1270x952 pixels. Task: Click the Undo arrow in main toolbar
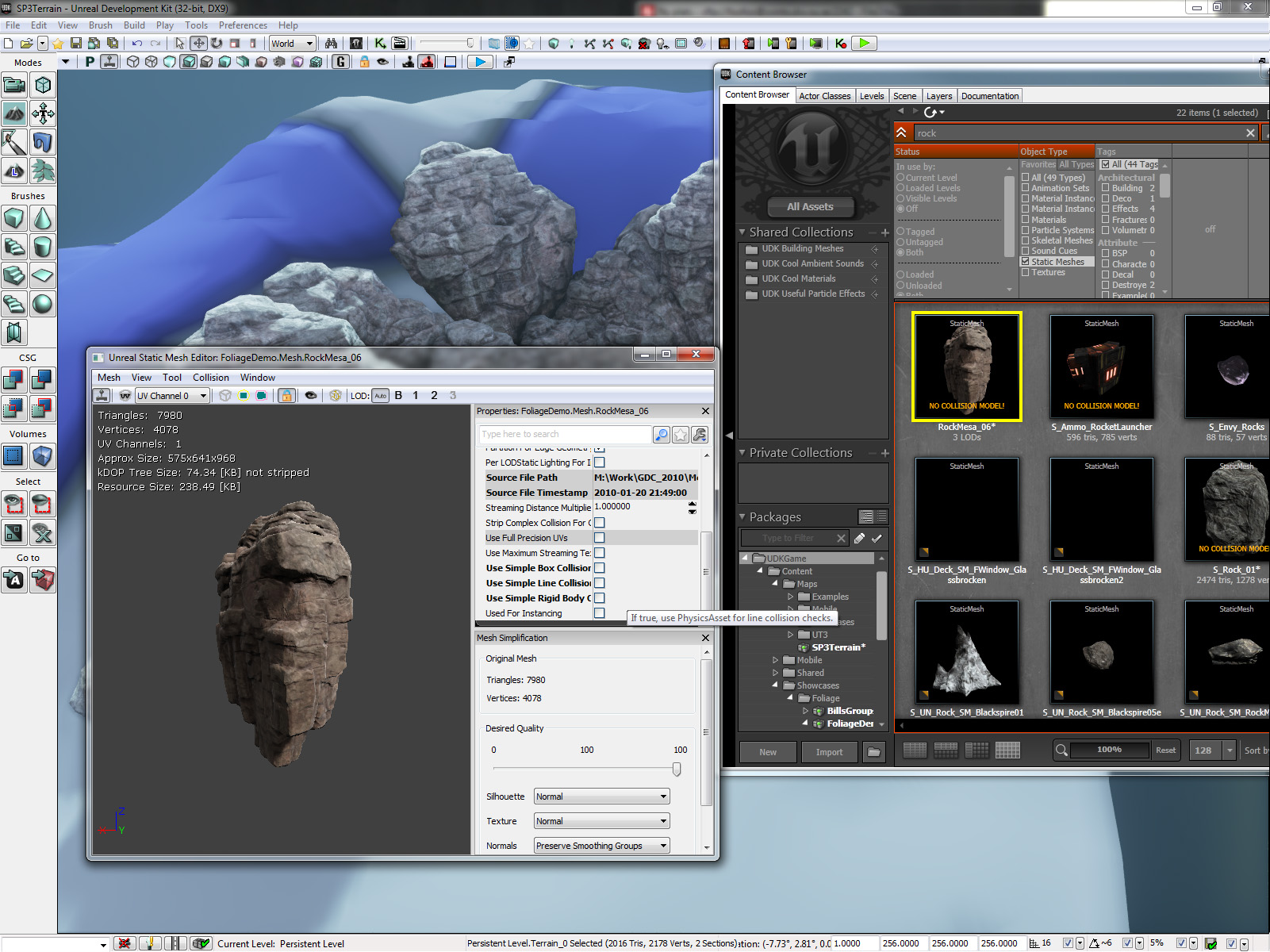pyautogui.click(x=137, y=43)
